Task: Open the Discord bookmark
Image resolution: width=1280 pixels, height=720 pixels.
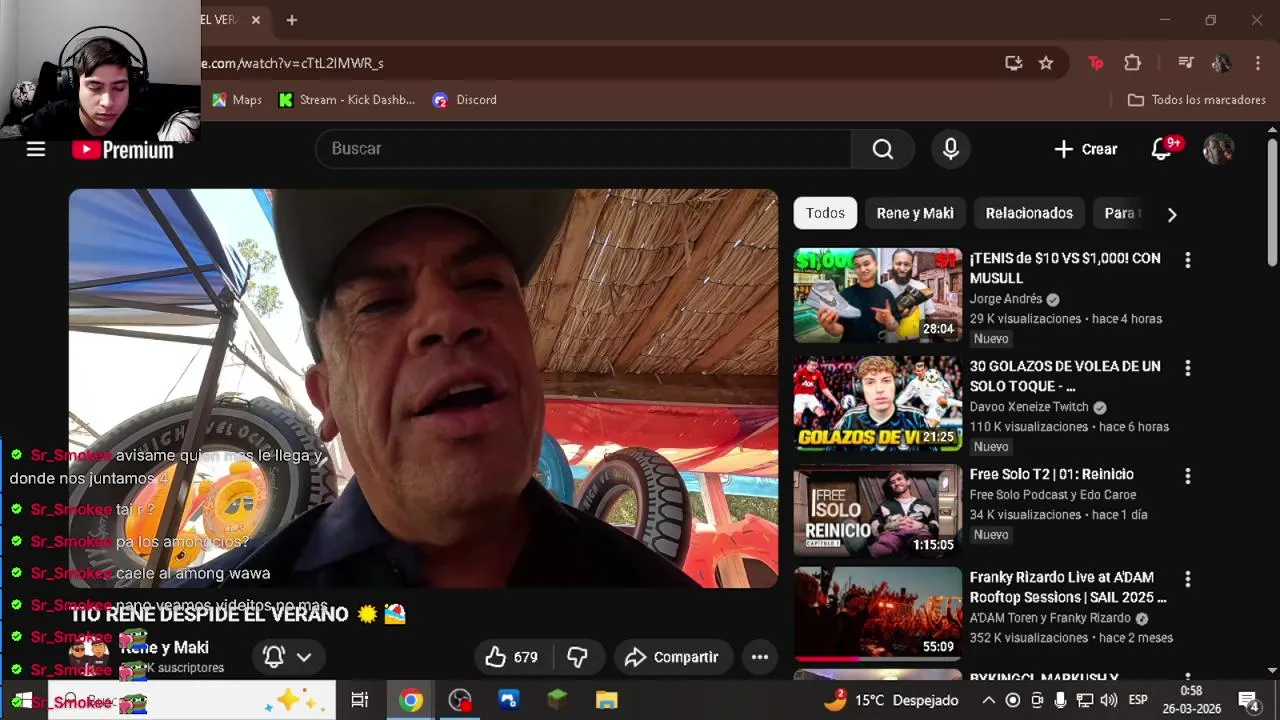Action: tap(465, 100)
